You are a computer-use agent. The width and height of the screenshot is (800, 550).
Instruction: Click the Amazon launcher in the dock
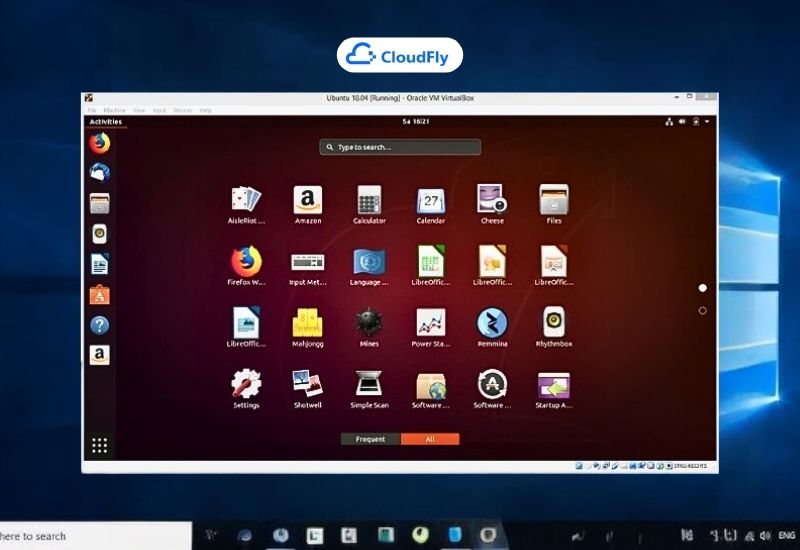tap(99, 355)
